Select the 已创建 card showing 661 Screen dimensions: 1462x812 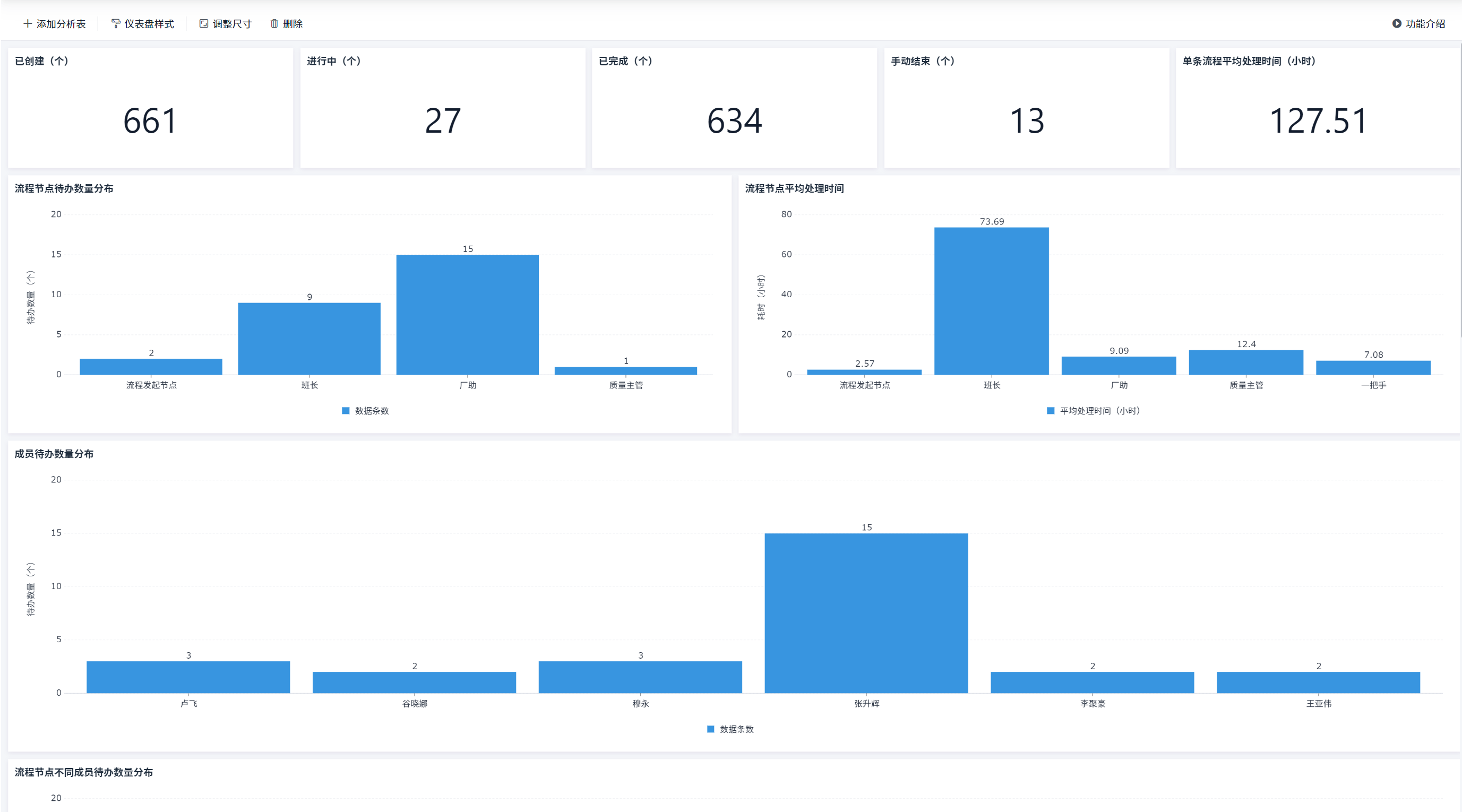[x=150, y=108]
